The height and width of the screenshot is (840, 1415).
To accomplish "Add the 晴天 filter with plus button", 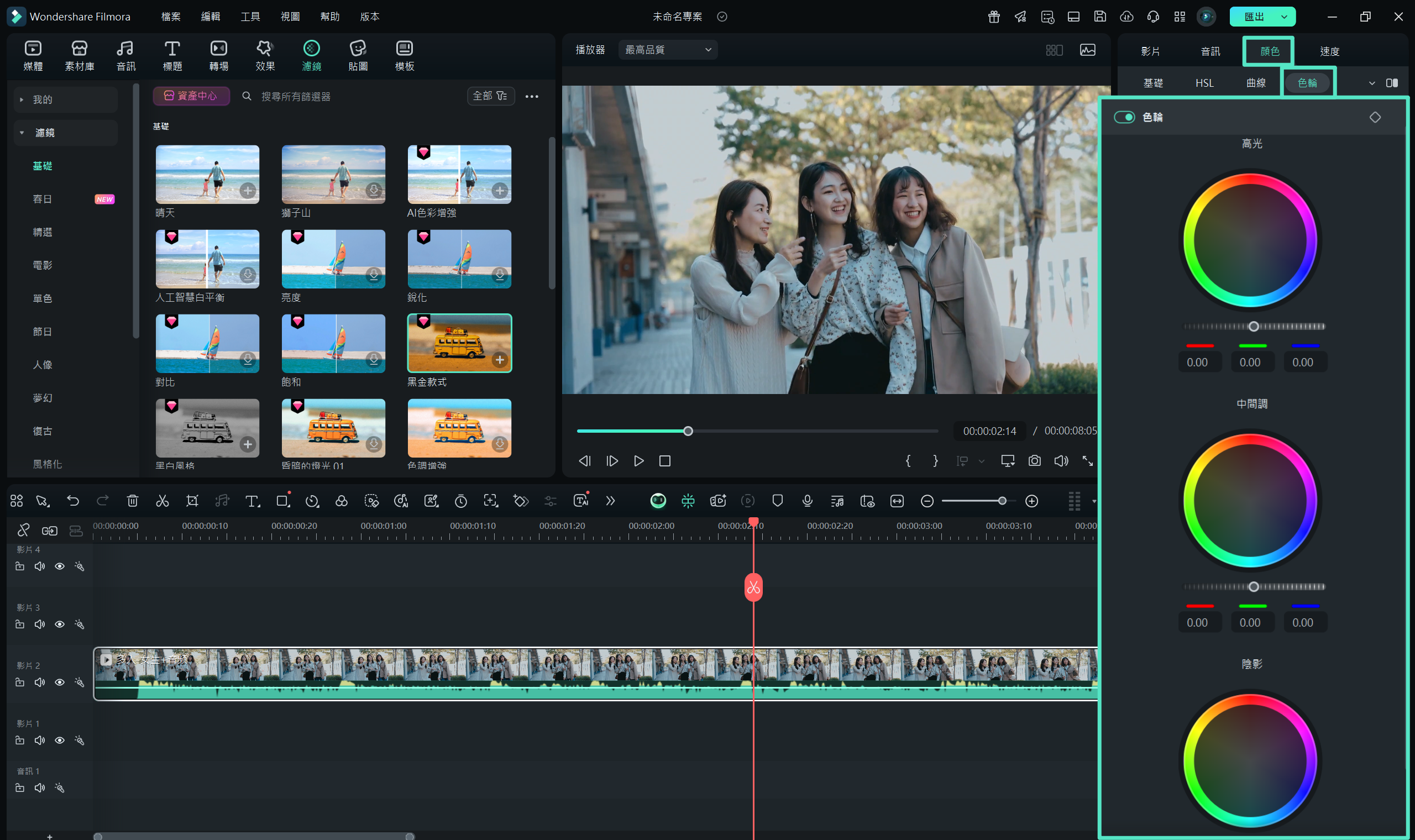I will tap(247, 191).
